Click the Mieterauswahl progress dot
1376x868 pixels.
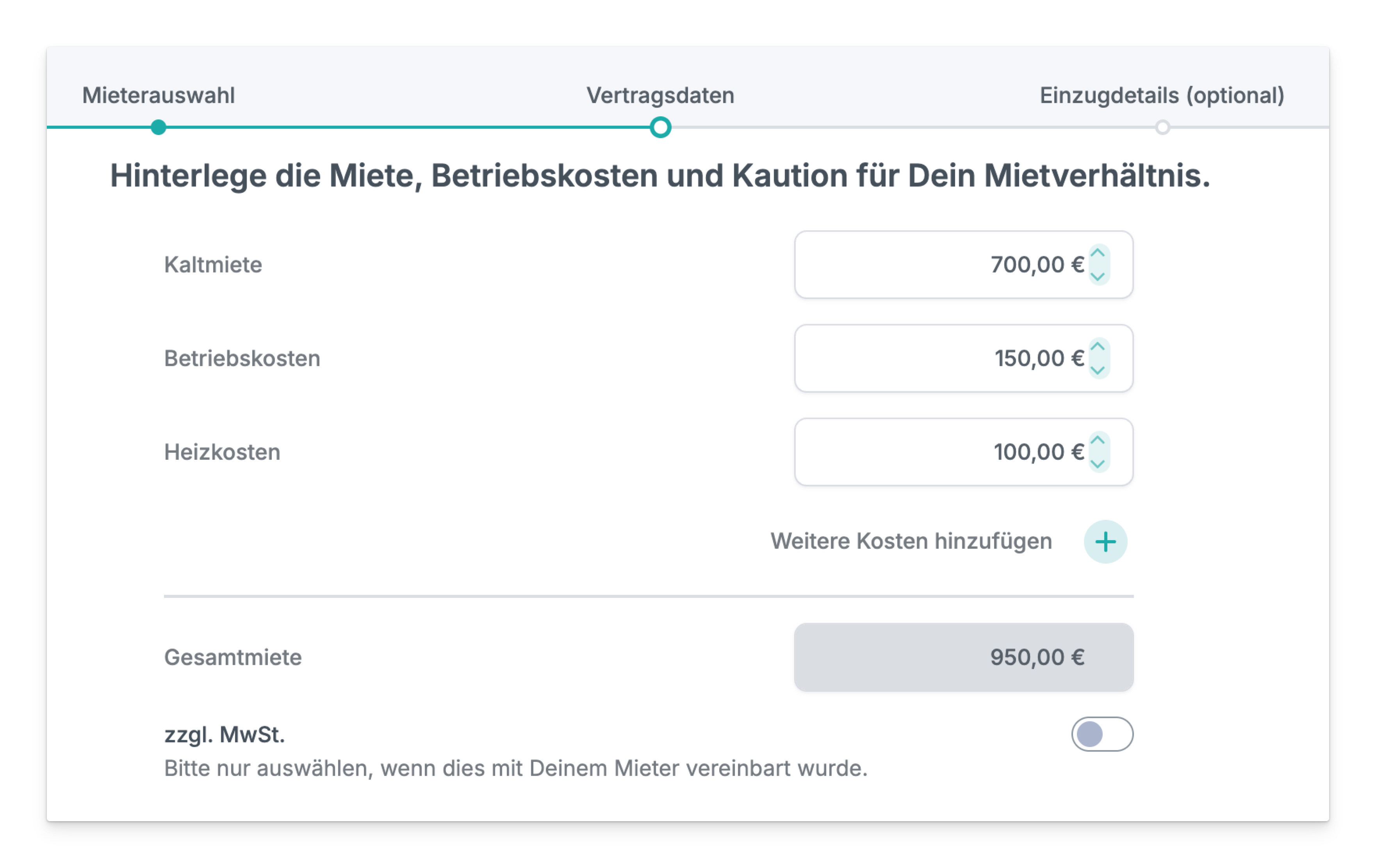[x=158, y=127]
